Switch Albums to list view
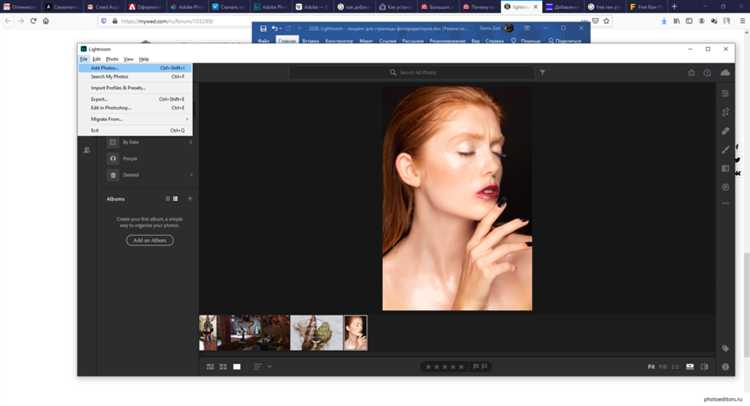Image resolution: width=750 pixels, height=406 pixels. pyautogui.click(x=168, y=198)
